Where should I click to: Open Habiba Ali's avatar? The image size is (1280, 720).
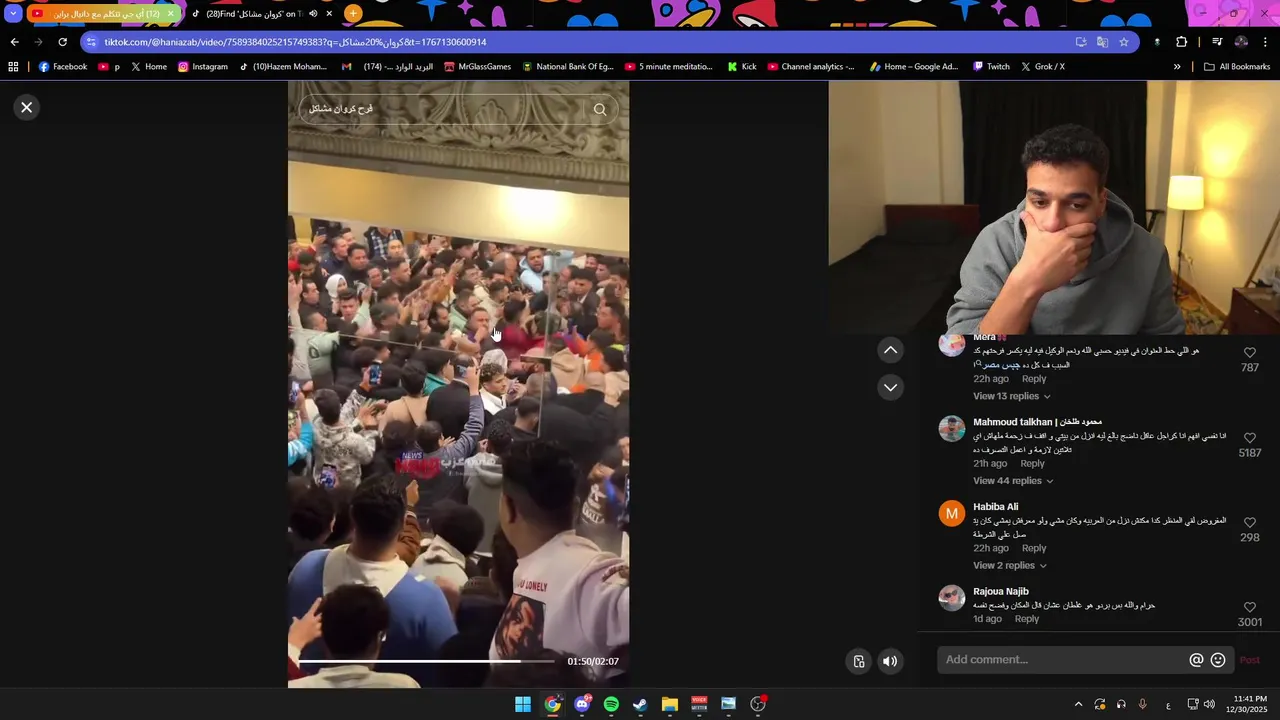(951, 514)
